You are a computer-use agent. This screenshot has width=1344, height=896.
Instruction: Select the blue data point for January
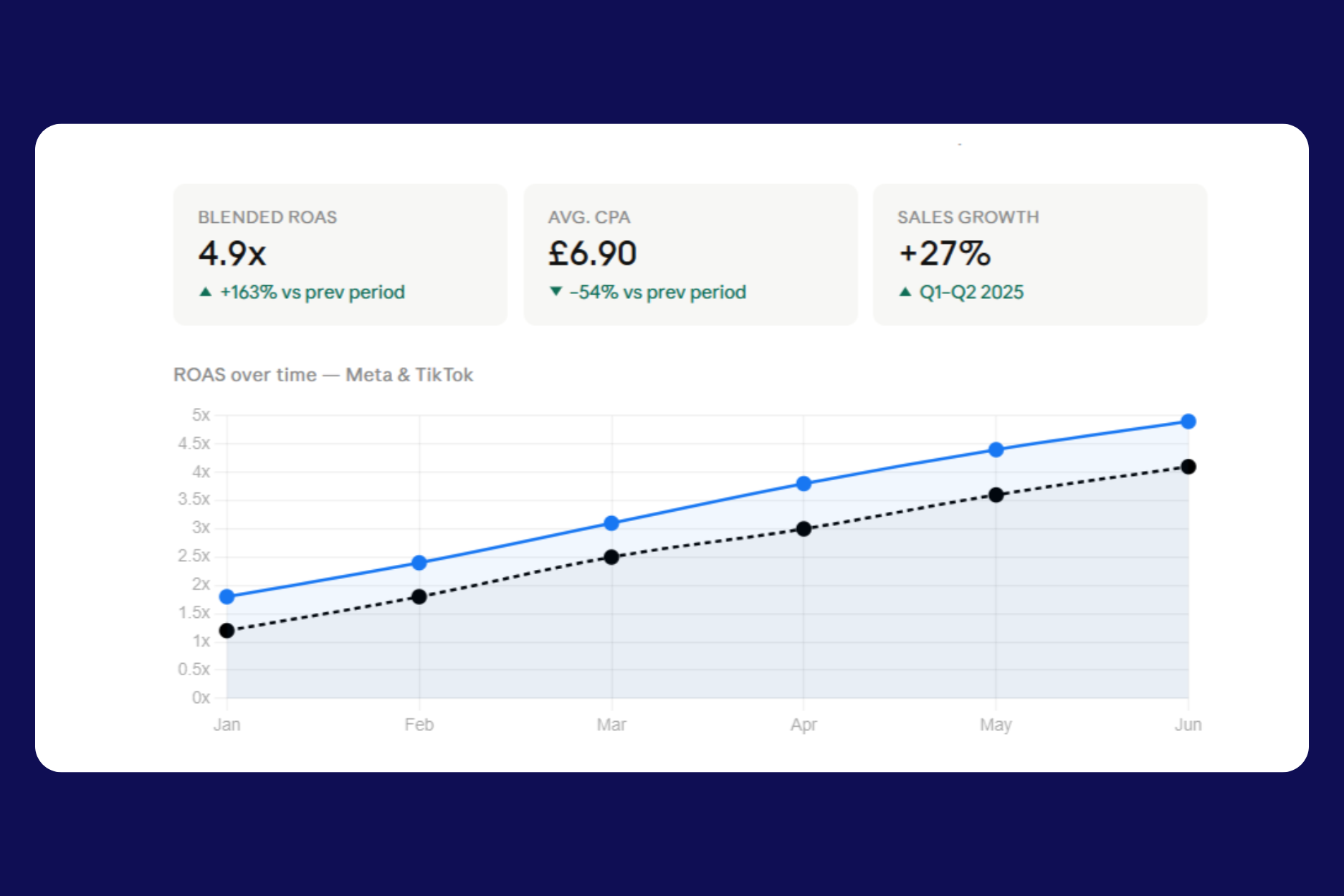[x=227, y=596]
